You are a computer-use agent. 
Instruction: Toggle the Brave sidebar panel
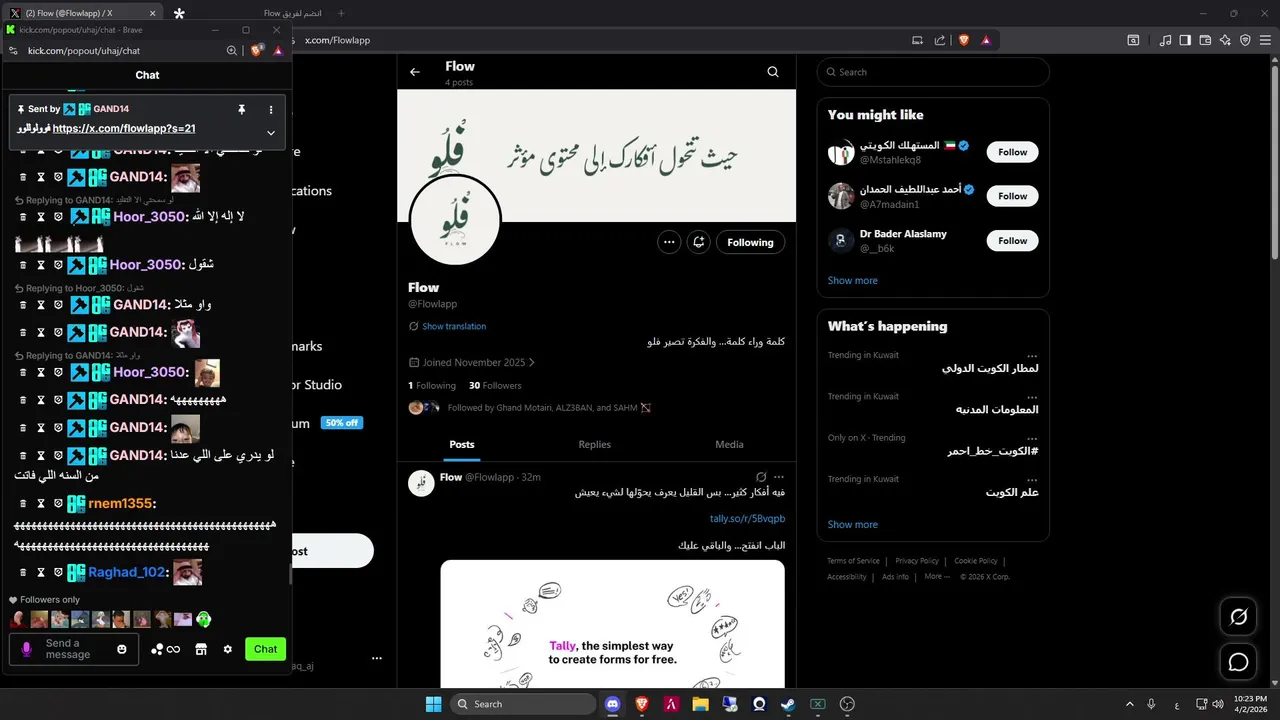(x=1185, y=40)
